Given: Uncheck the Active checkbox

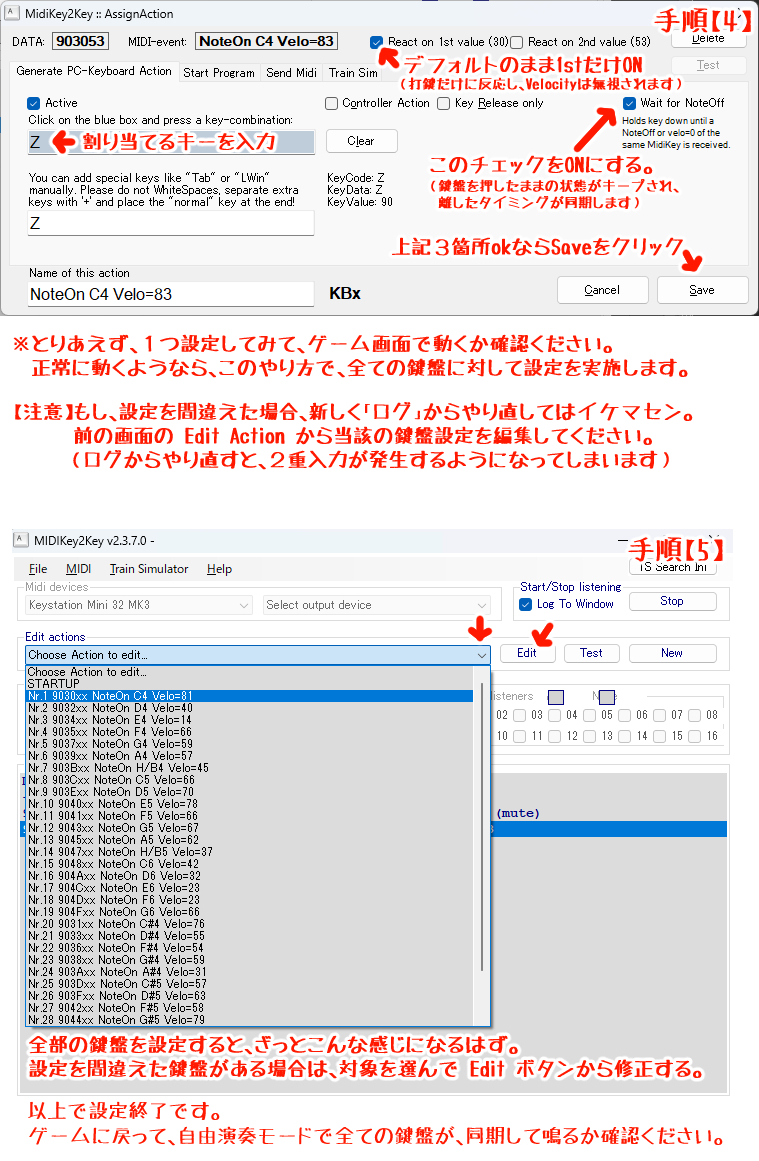Looking at the screenshot, I should [33, 103].
